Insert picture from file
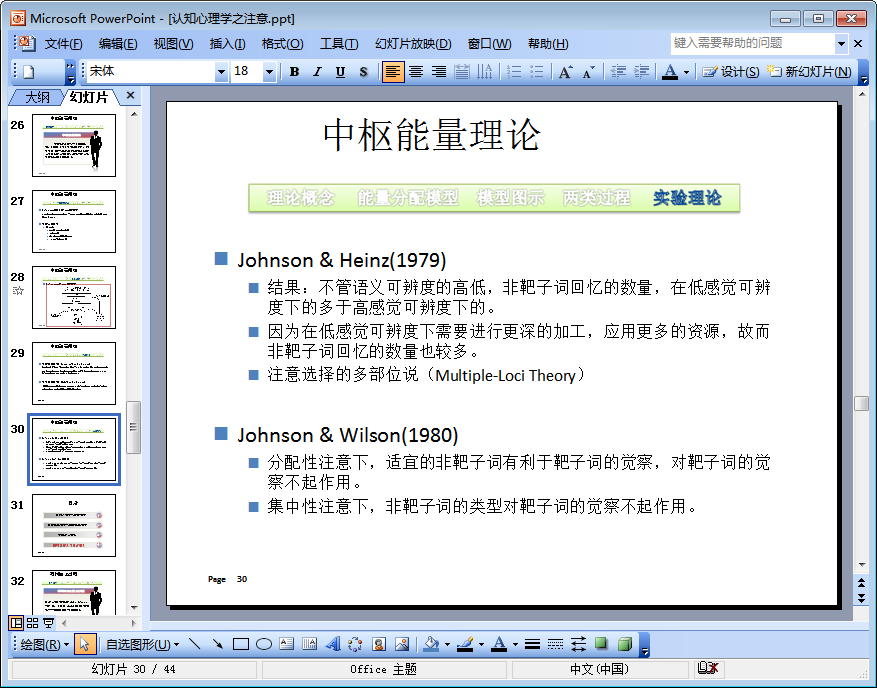The height and width of the screenshot is (688, 877). point(402,644)
